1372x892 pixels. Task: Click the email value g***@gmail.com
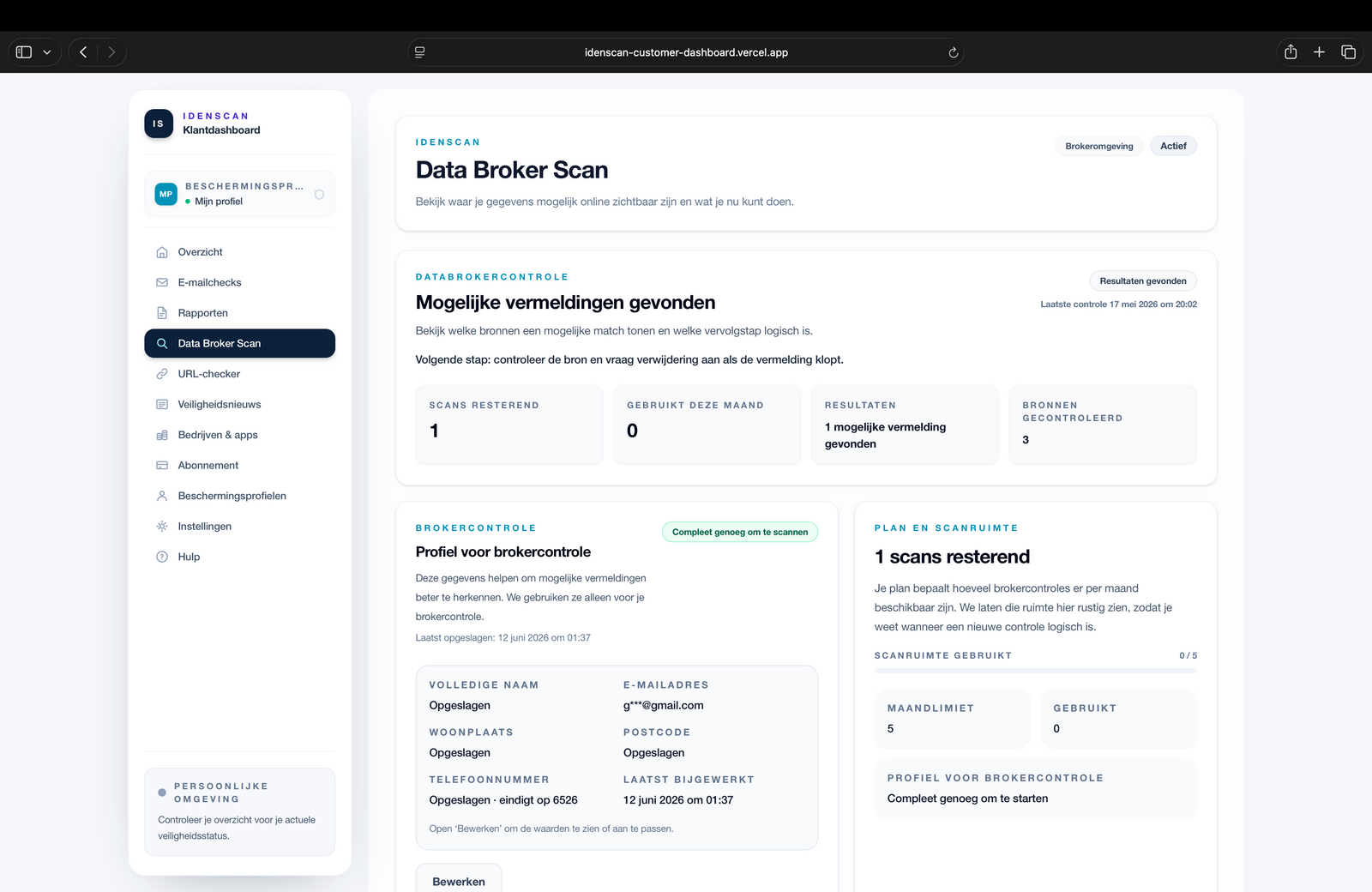[664, 706]
